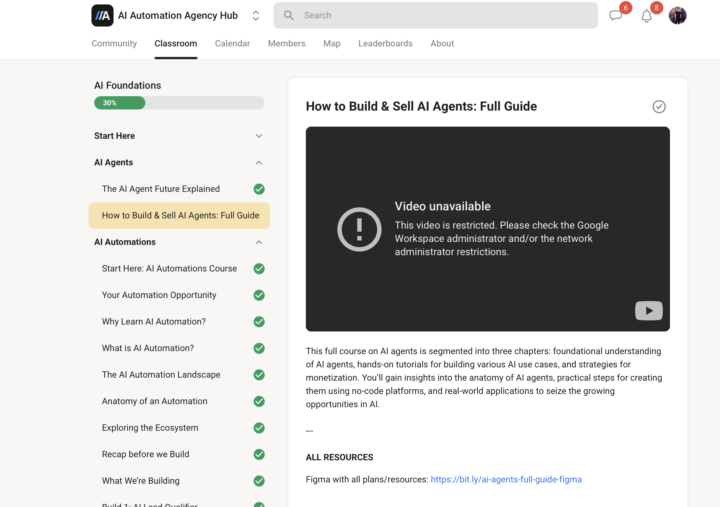The height and width of the screenshot is (507, 720).
Task: Open lesson The AI Agent Future Explained
Action: [x=161, y=189]
